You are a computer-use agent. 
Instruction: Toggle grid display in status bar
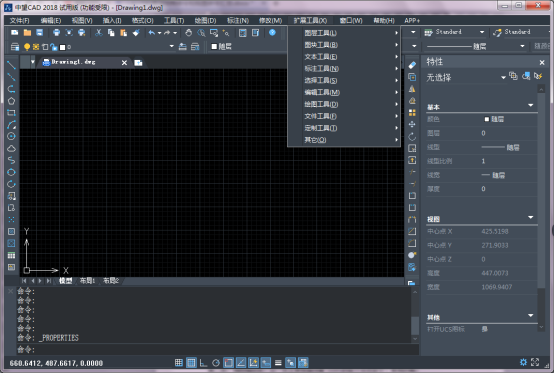tap(191, 363)
